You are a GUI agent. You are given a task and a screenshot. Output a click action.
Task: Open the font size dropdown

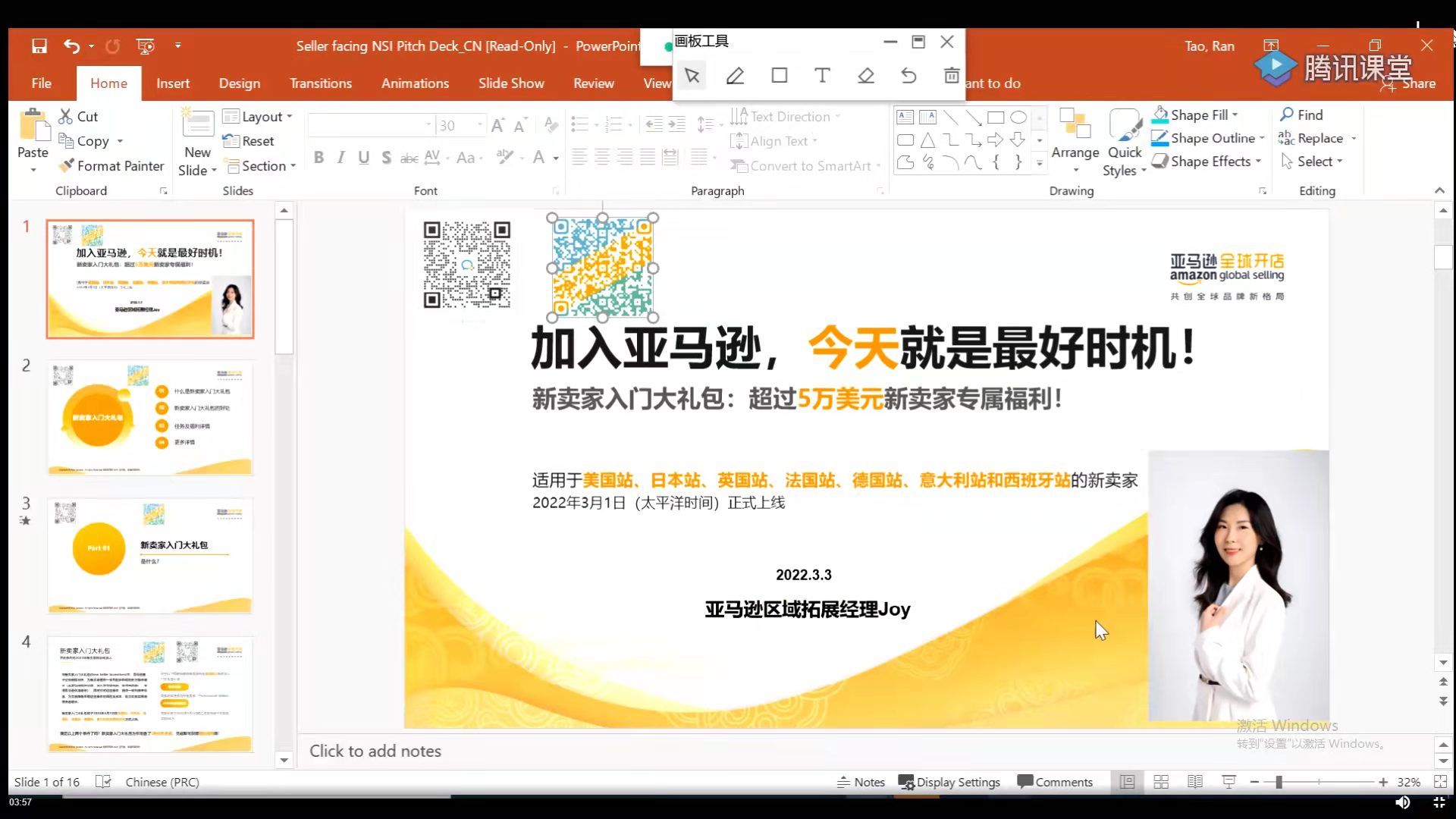(479, 125)
